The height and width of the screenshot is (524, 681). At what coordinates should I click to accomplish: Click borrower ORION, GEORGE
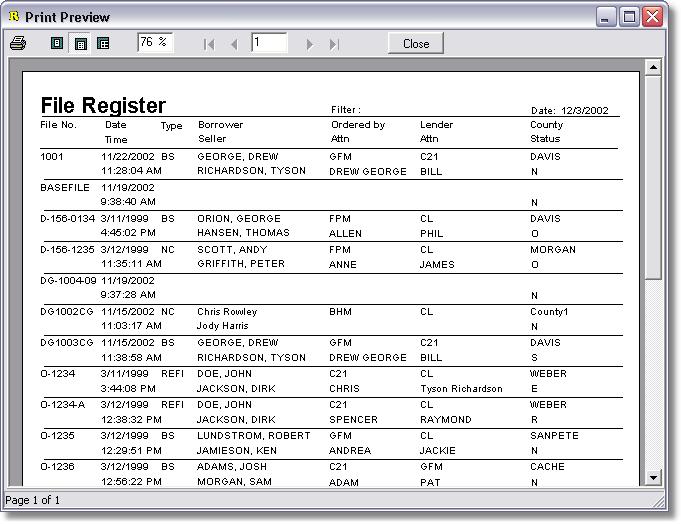pyautogui.click(x=239, y=218)
